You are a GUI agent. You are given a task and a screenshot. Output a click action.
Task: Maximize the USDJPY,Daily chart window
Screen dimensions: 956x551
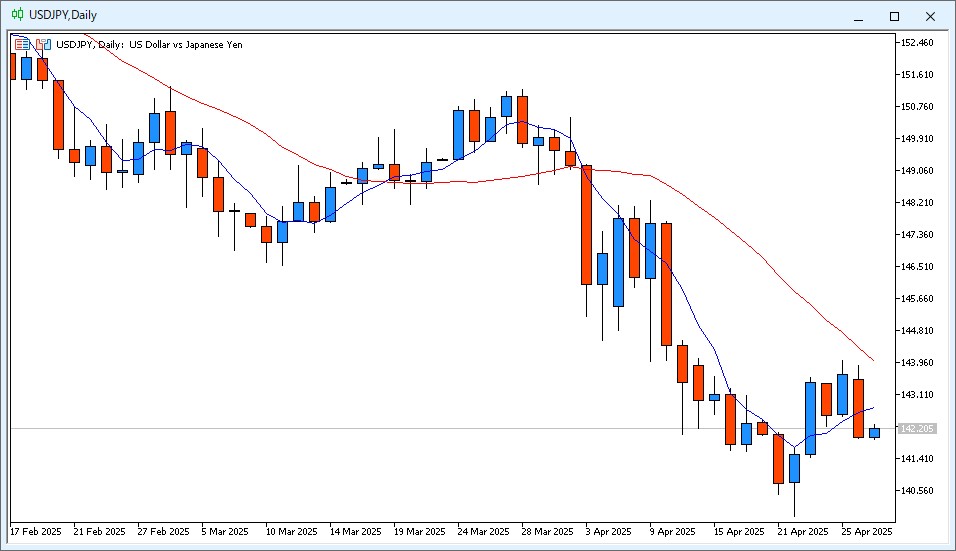tap(894, 16)
